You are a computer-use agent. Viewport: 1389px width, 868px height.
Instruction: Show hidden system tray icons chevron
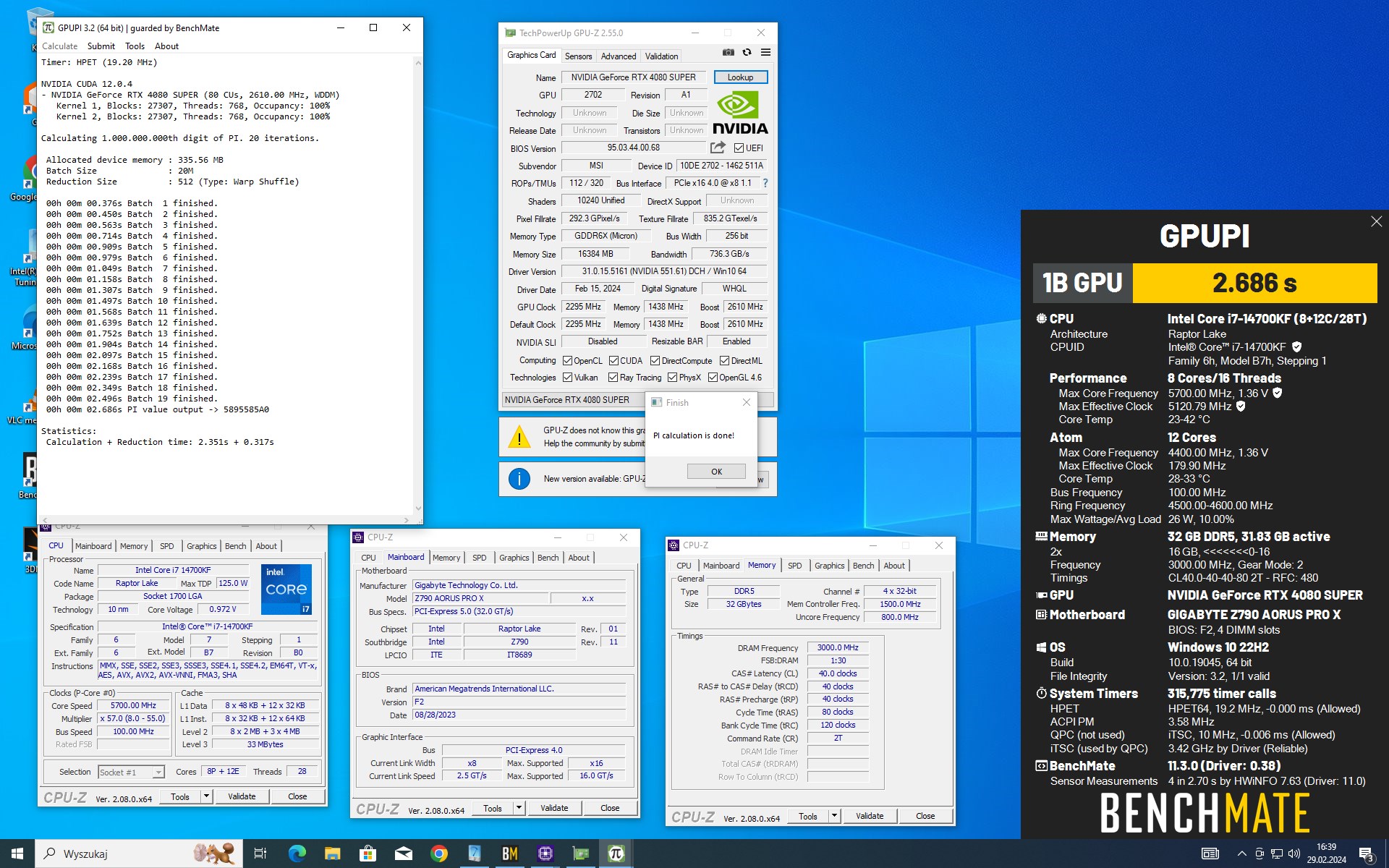pyautogui.click(x=1242, y=854)
